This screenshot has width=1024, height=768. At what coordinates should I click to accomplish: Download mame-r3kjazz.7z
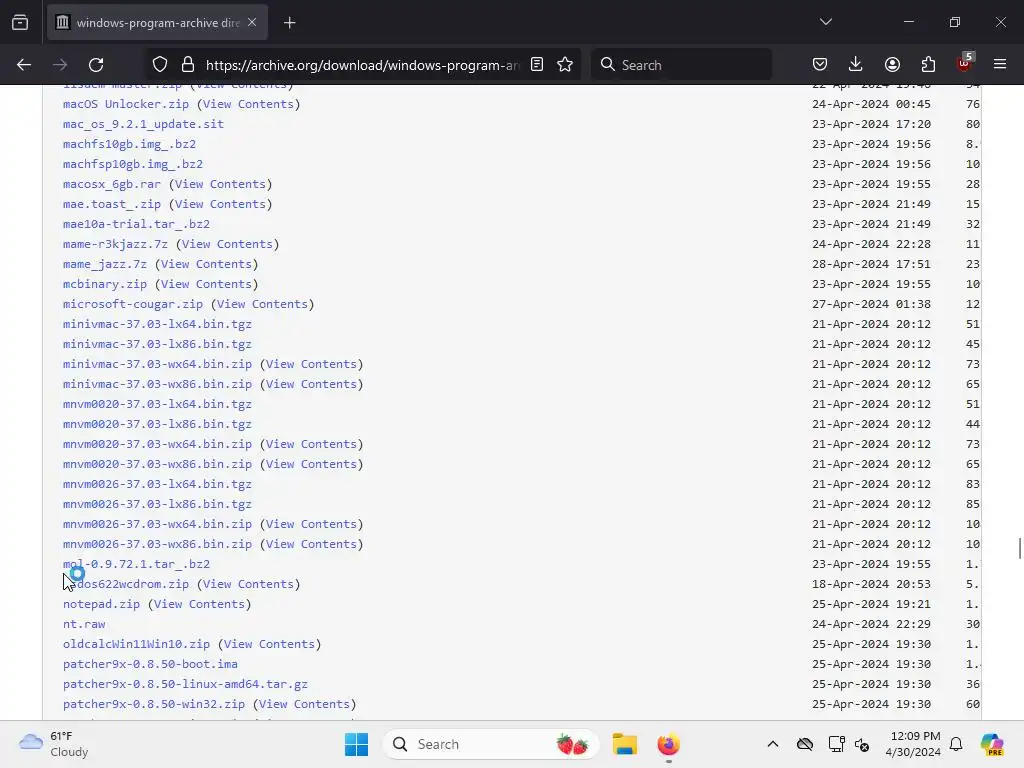click(115, 244)
